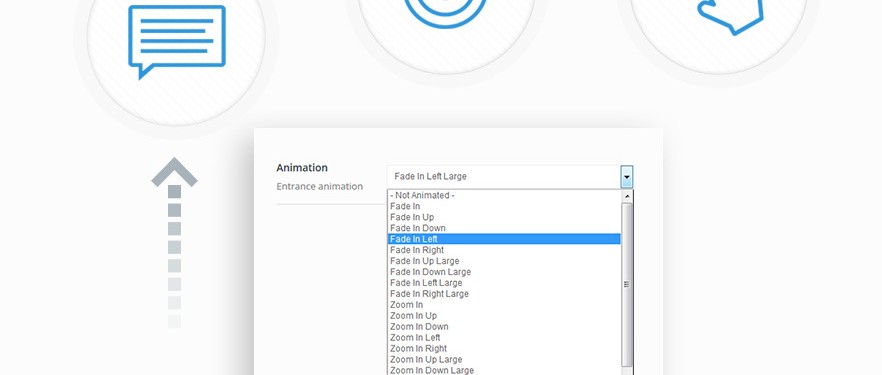
Task: Click the Fade In Left Large combo box
Action: pyautogui.click(x=510, y=177)
